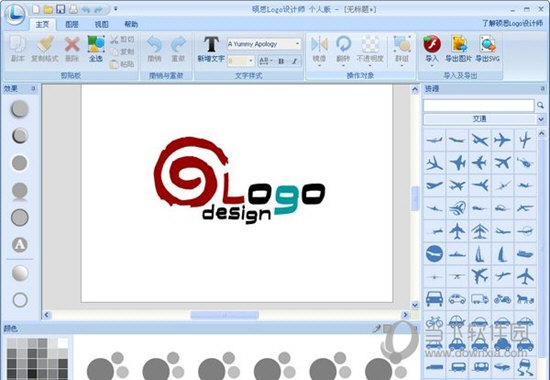
Task: Click the 复制 copy button in clipboard group
Action: (x=122, y=52)
